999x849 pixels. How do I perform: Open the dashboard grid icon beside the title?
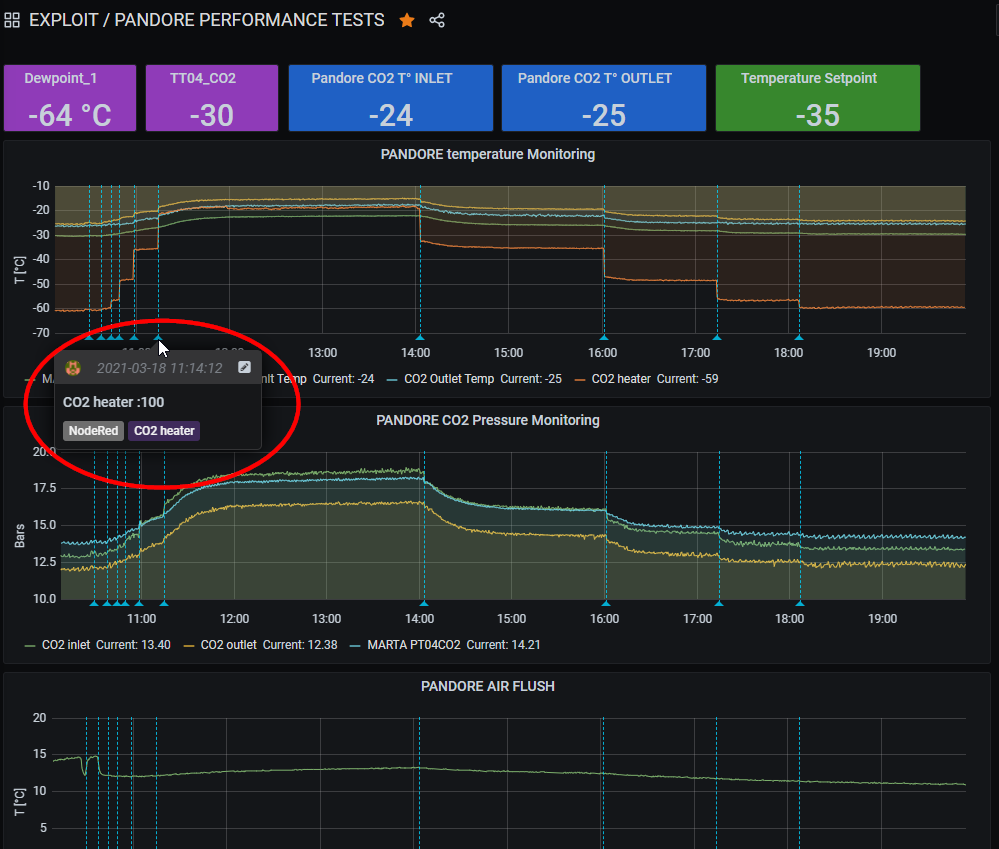[x=12, y=20]
